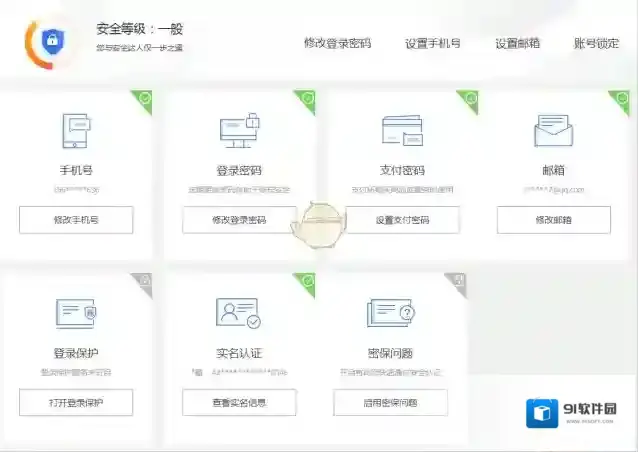
Task: Click the payment password card icon
Action: (x=402, y=131)
